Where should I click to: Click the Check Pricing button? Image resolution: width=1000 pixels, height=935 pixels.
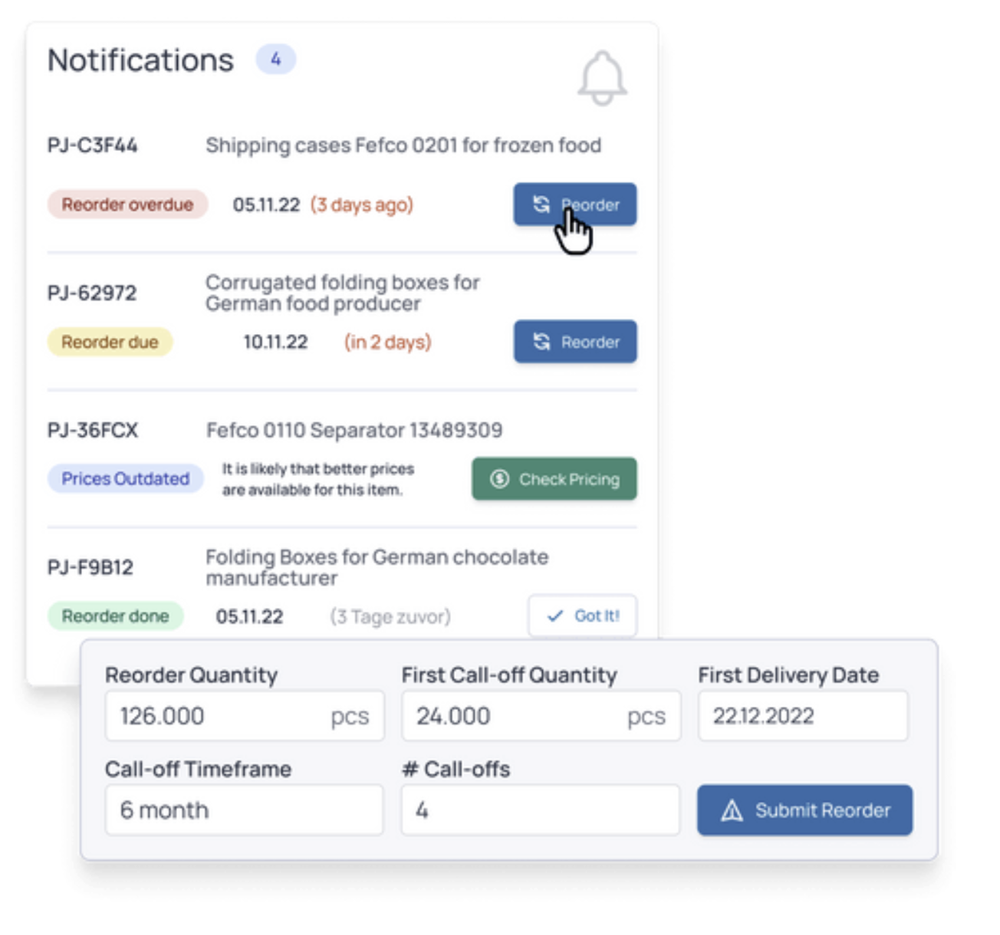(x=554, y=479)
